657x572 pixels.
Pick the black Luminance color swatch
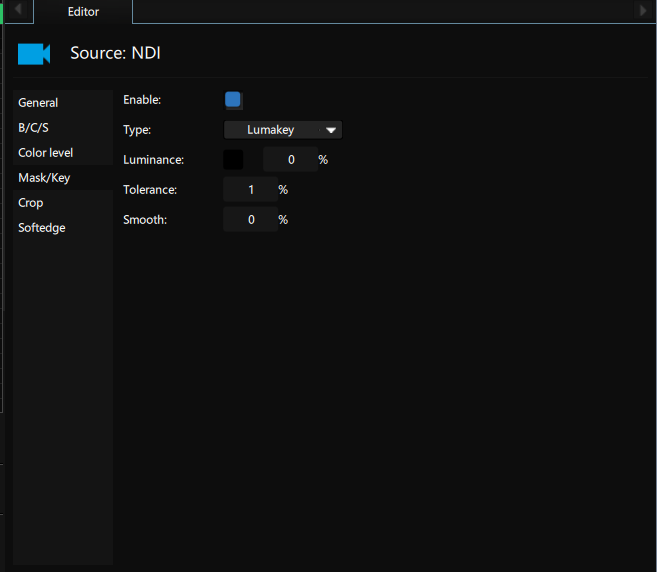point(233,160)
